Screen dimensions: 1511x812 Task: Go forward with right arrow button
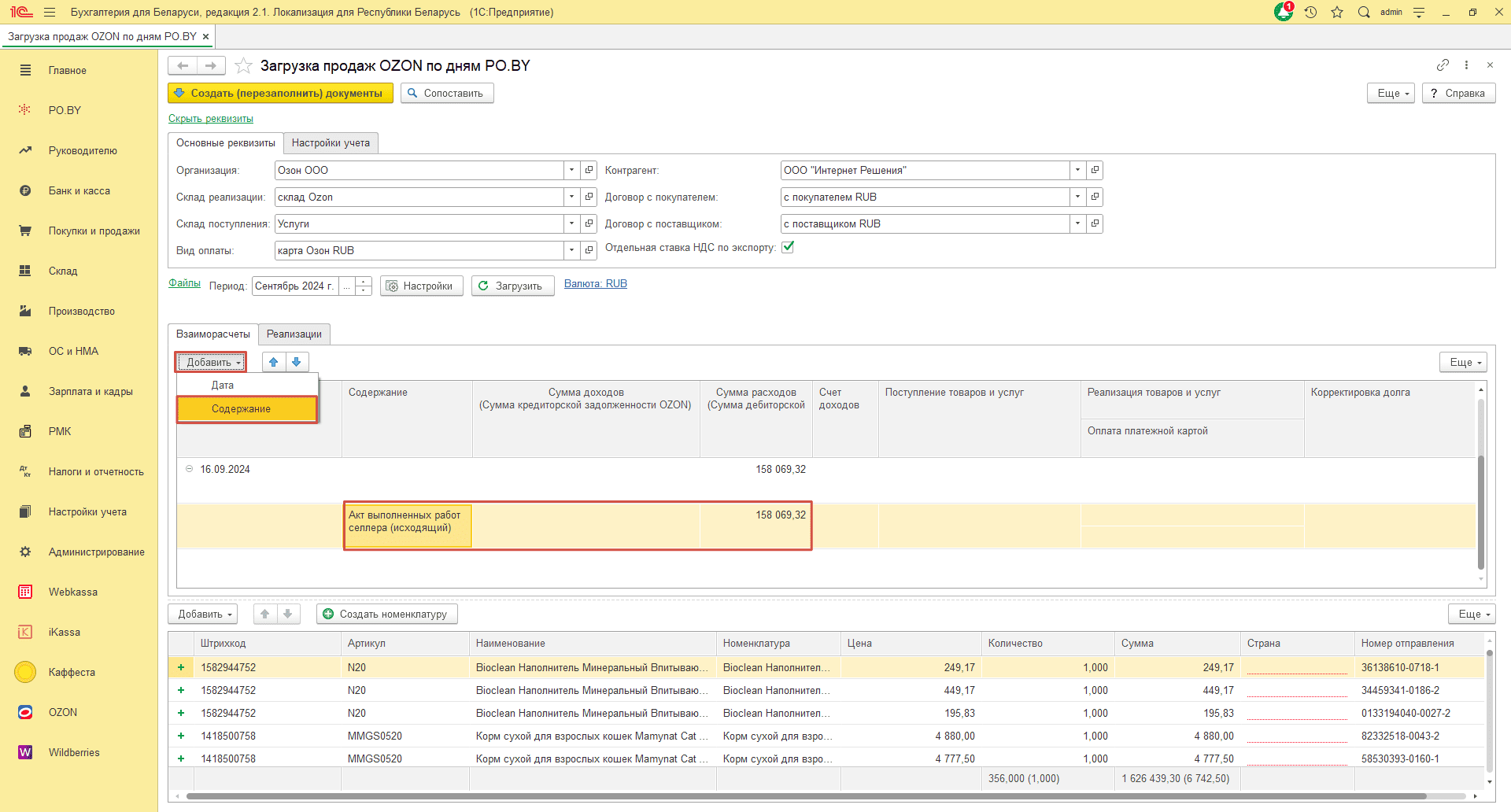tap(211, 65)
